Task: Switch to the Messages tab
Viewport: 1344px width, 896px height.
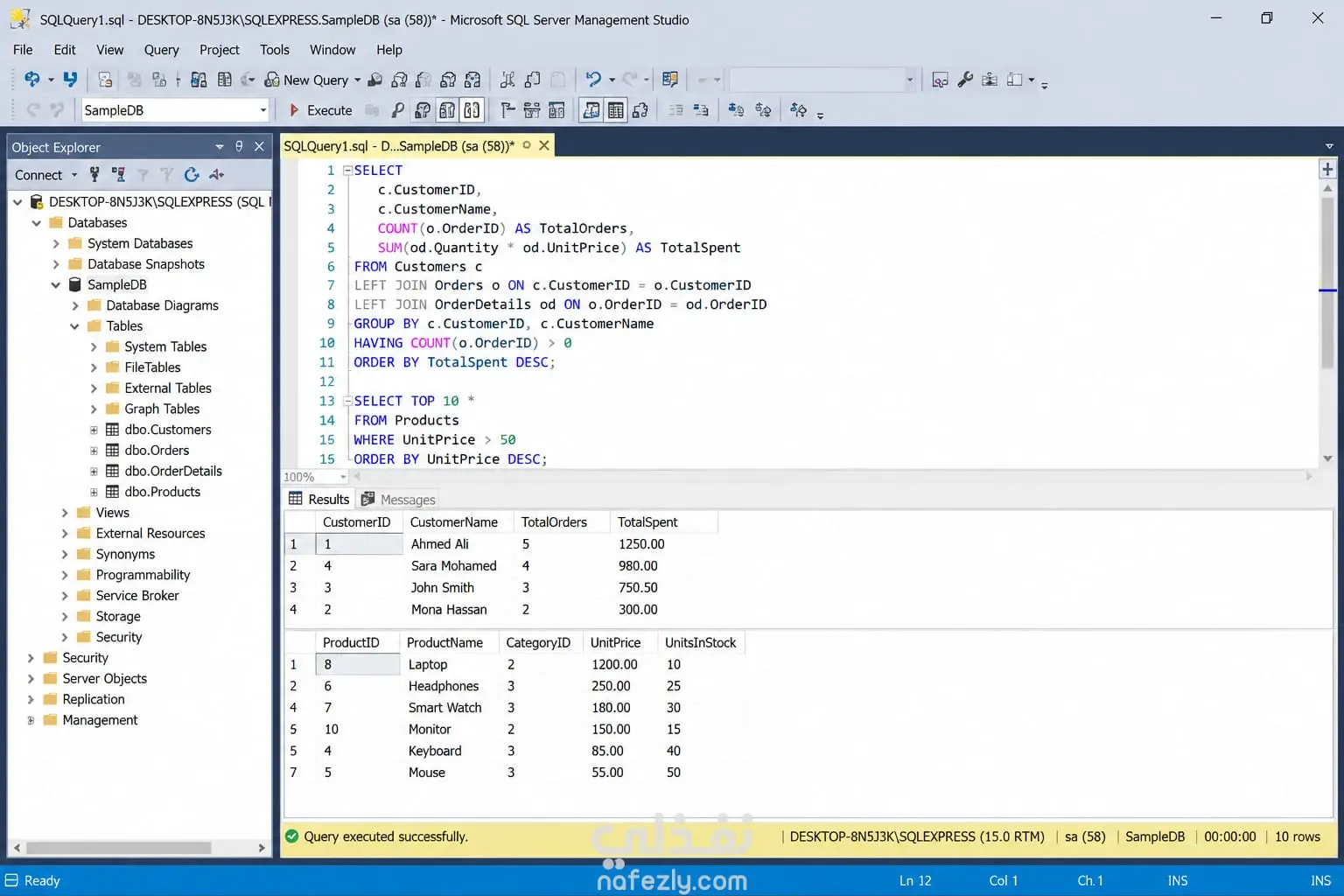Action: tap(399, 500)
